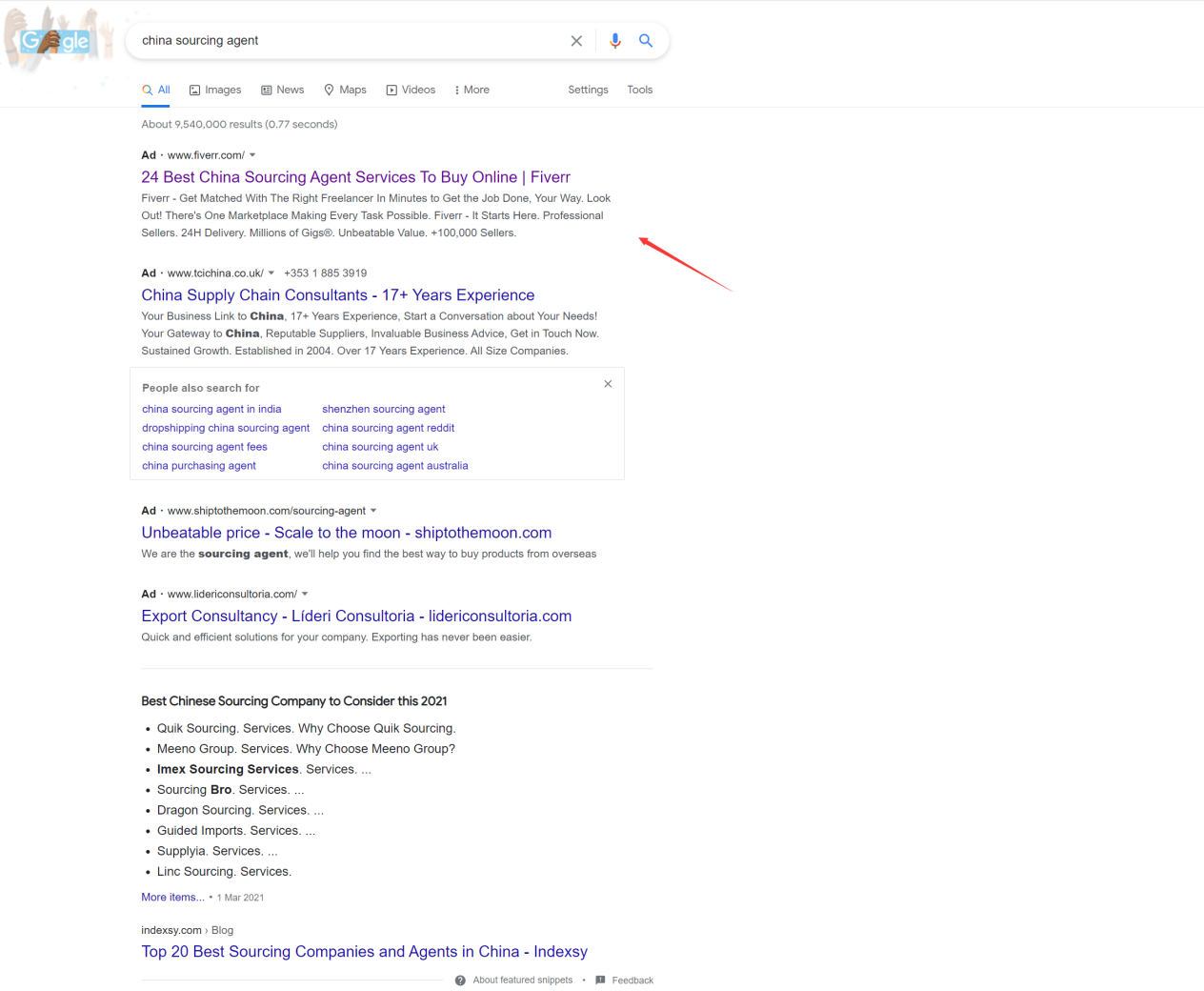This screenshot has width=1204, height=991.
Task: Click the People also search for heading
Action: click(x=201, y=389)
